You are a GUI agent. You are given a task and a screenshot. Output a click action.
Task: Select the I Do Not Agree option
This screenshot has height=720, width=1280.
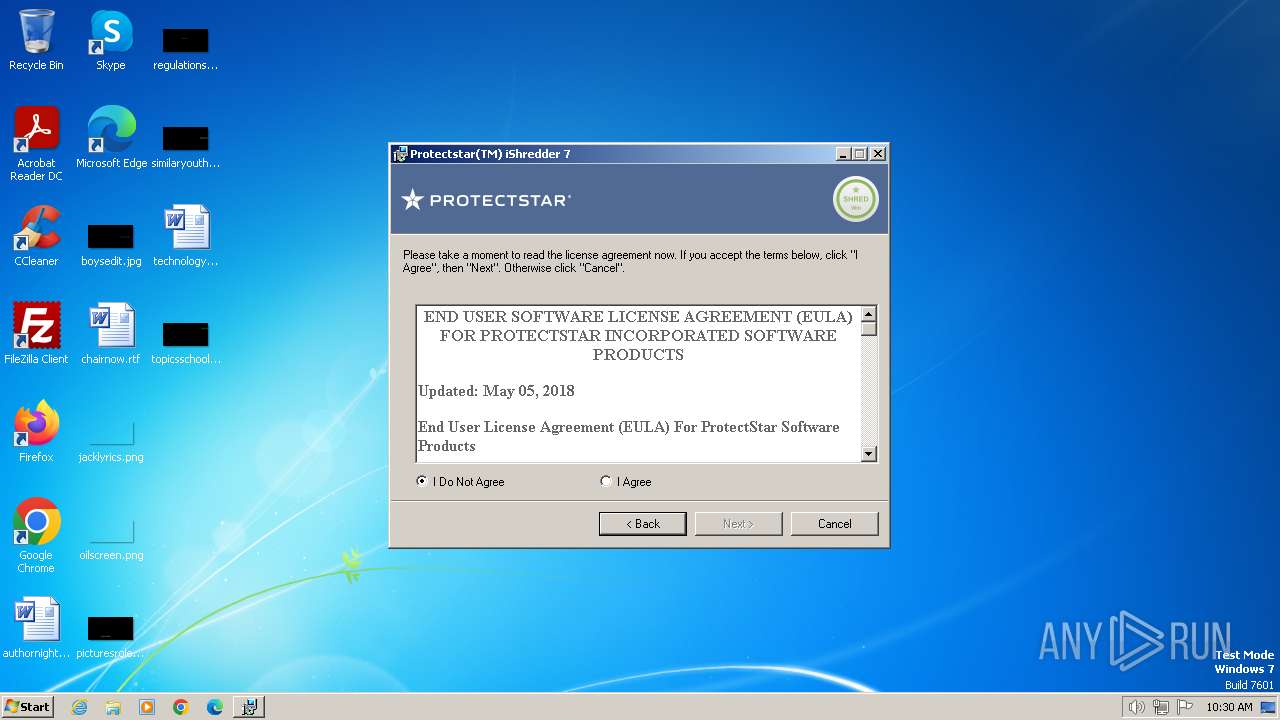[422, 481]
